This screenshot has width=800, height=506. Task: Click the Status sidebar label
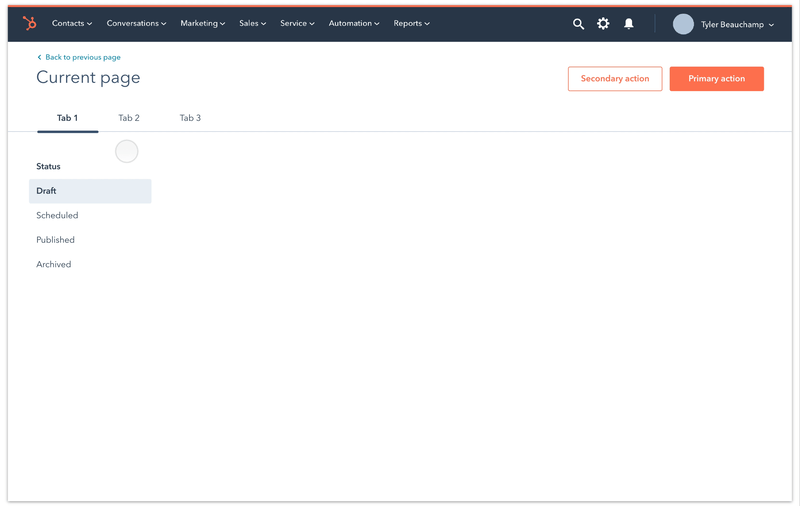point(48,166)
